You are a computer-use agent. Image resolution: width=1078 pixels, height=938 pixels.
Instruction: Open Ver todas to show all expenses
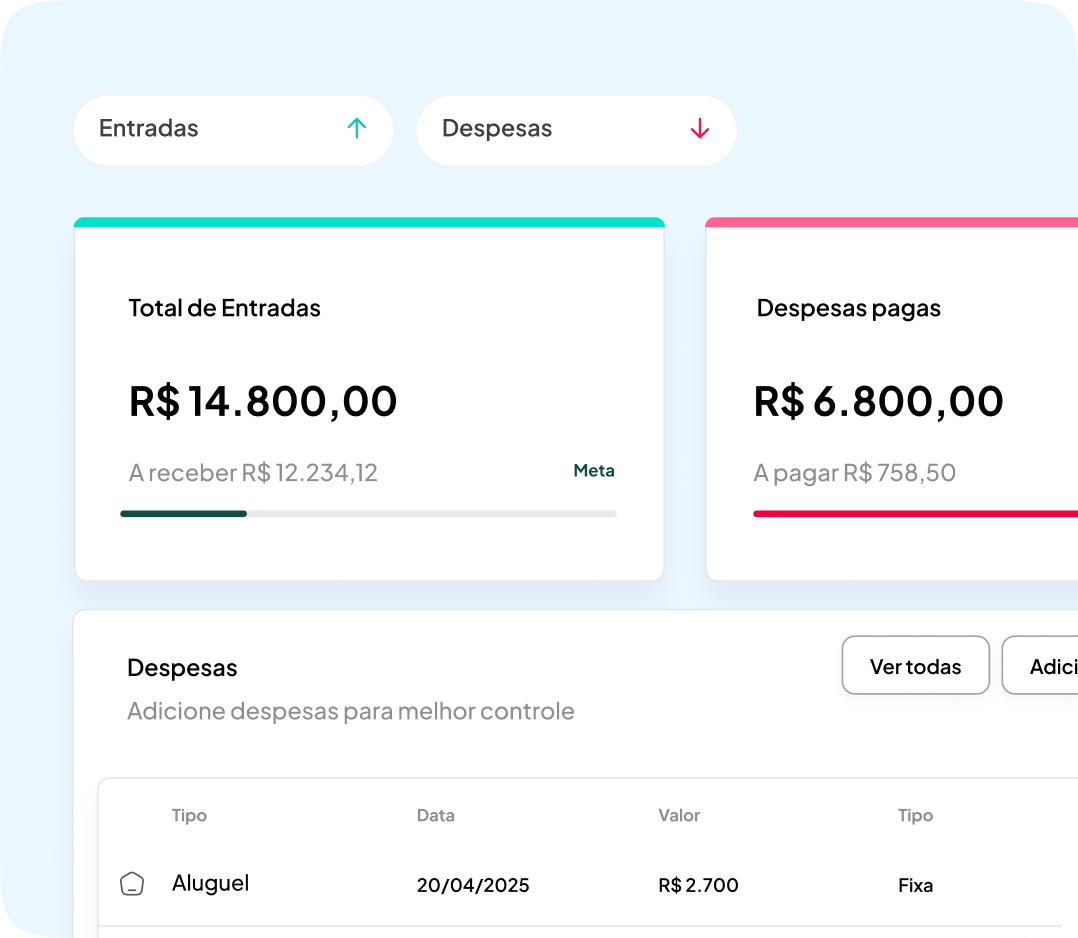915,665
